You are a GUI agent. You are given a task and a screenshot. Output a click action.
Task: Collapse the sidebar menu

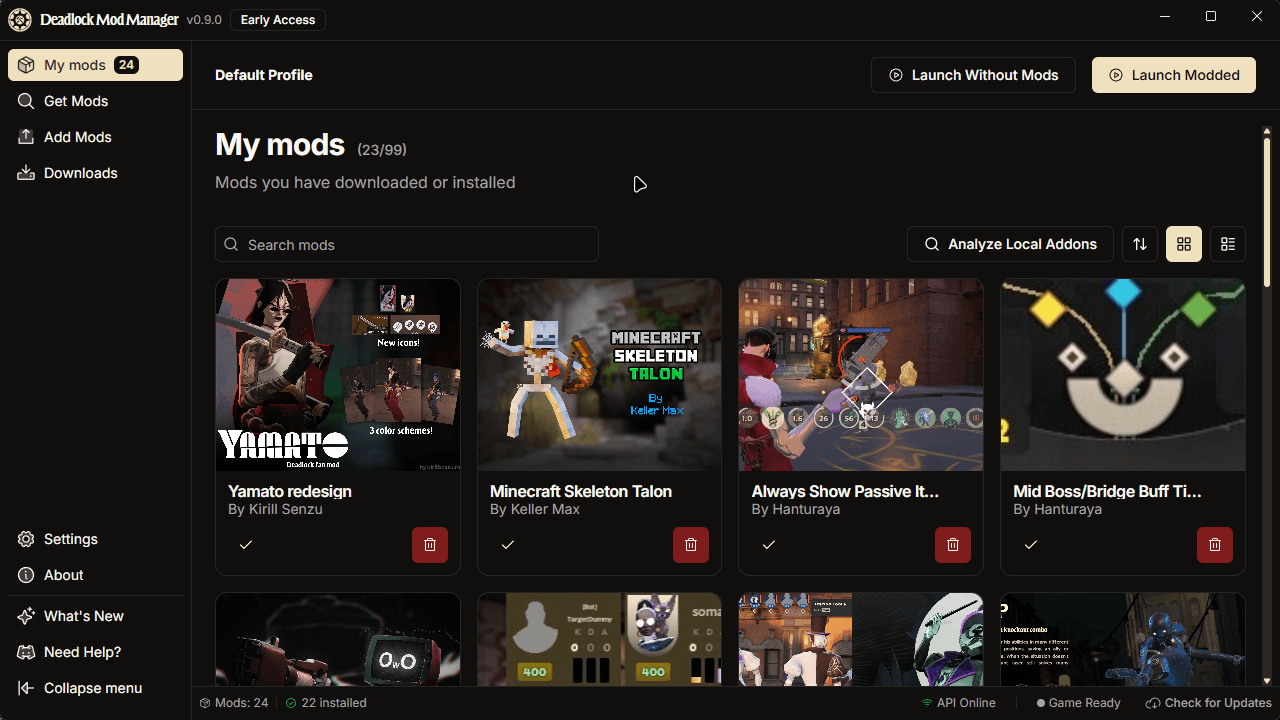pos(92,688)
